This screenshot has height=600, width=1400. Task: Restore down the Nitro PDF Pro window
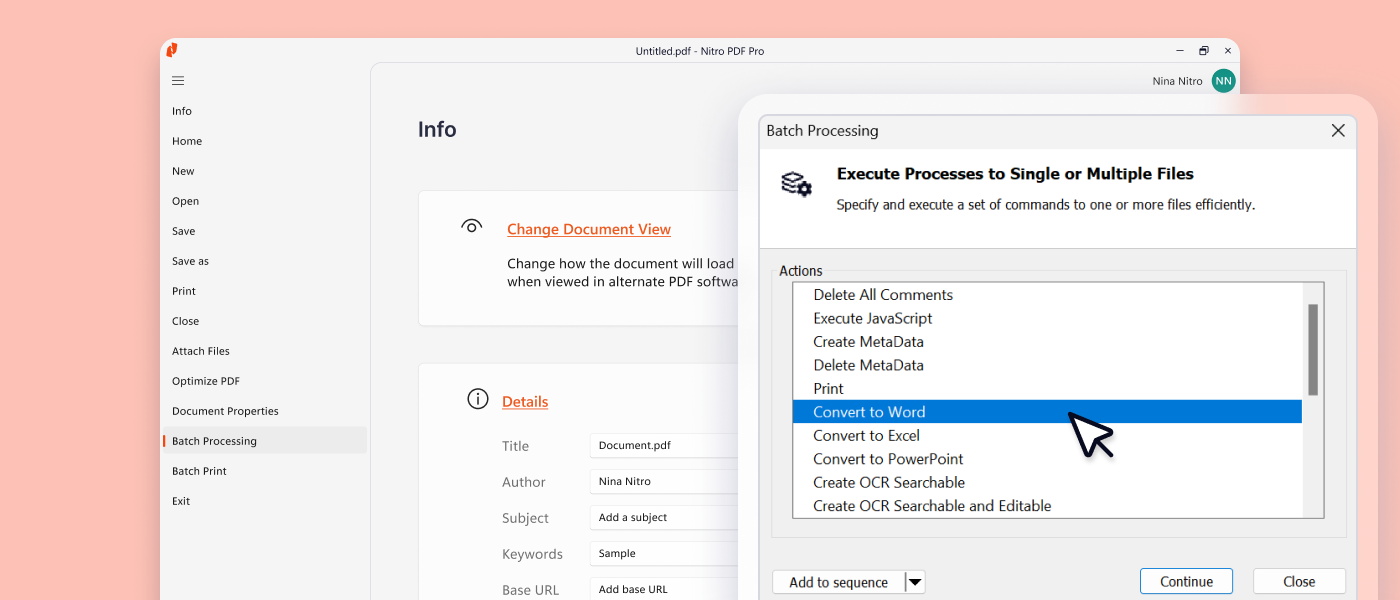(1203, 51)
